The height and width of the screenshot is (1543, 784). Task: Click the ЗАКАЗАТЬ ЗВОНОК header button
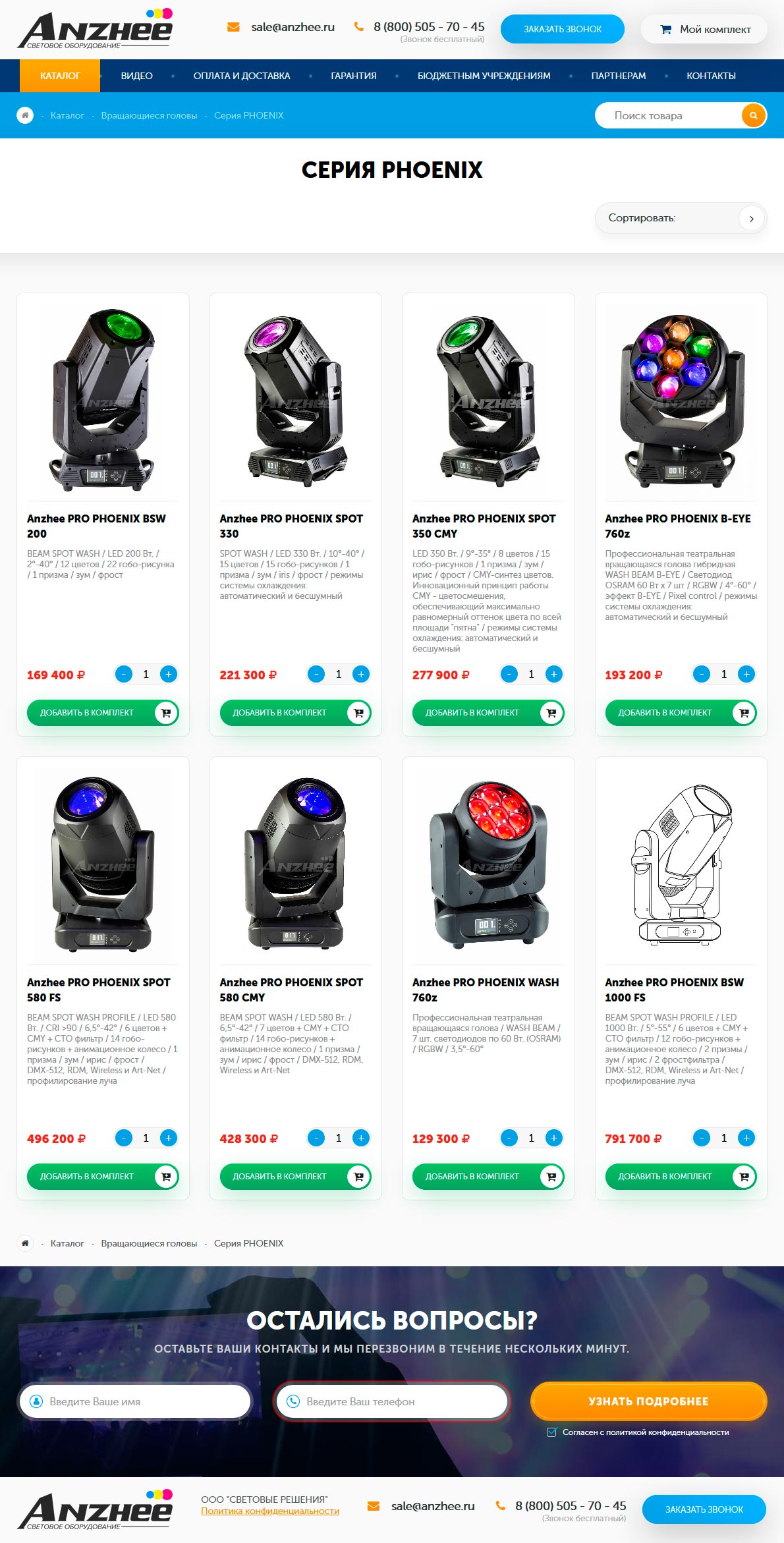pos(563,29)
